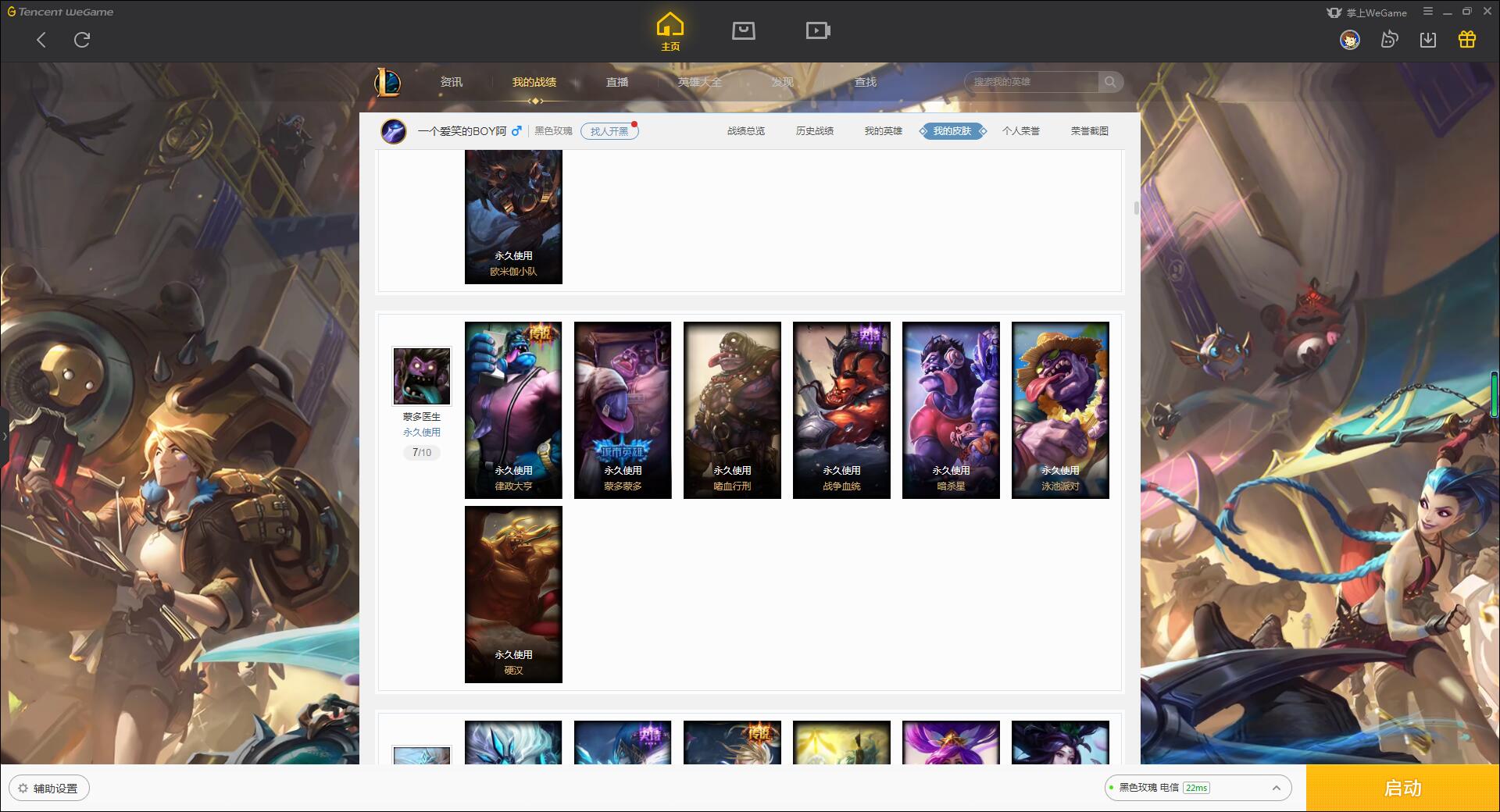Open the 资讯 news menu
The width and height of the screenshot is (1500, 812).
pyautogui.click(x=451, y=82)
